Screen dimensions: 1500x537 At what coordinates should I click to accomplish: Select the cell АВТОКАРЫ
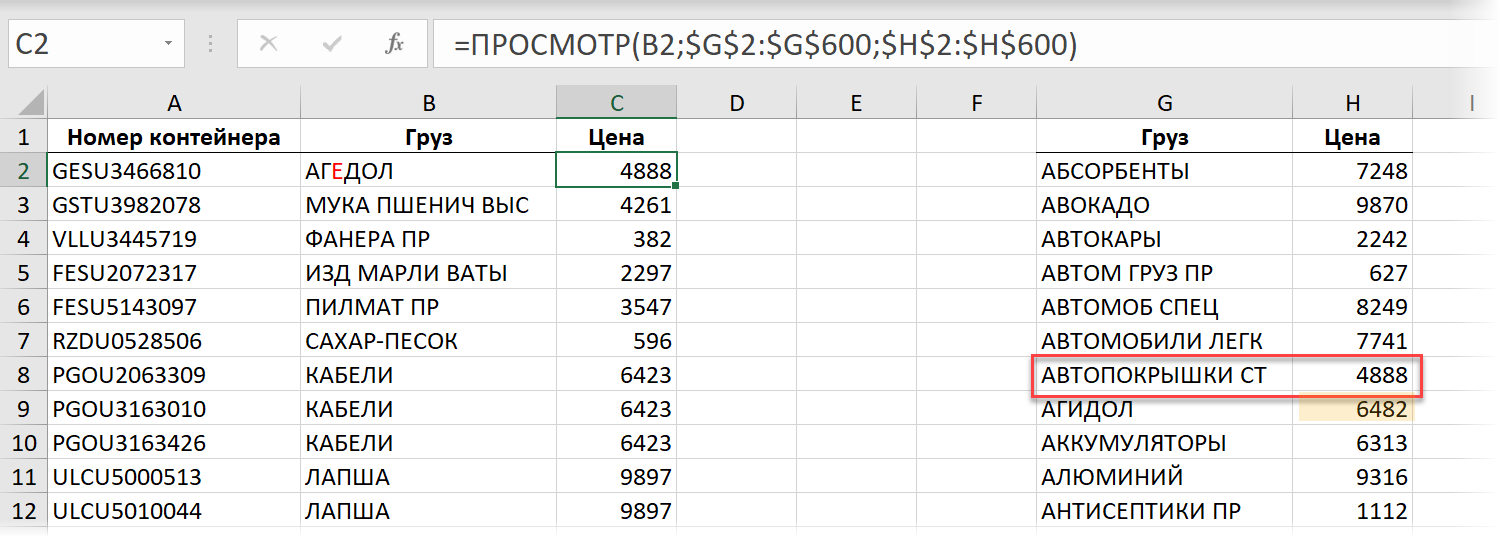[1165, 239]
